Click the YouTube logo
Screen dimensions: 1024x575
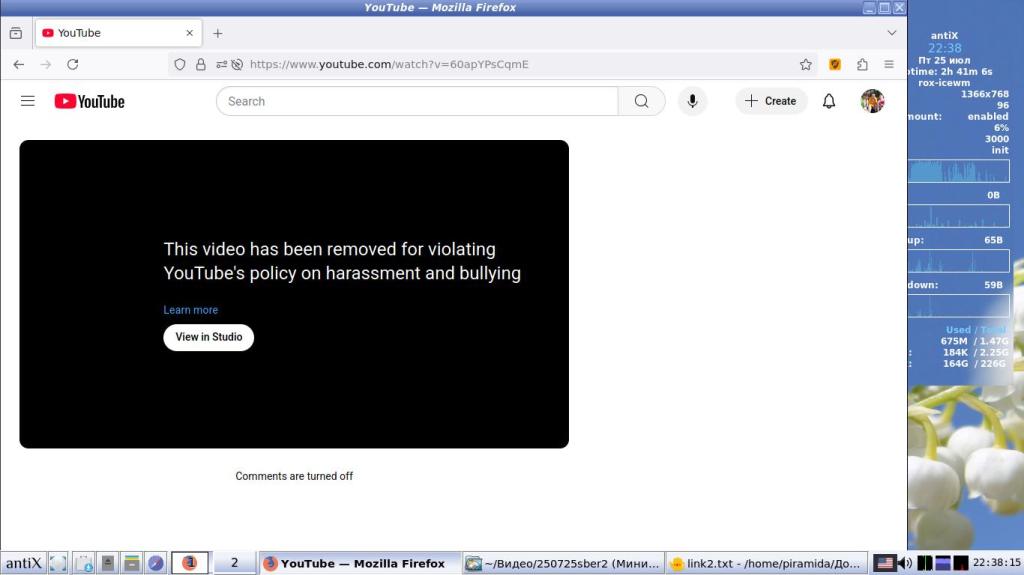pos(90,101)
